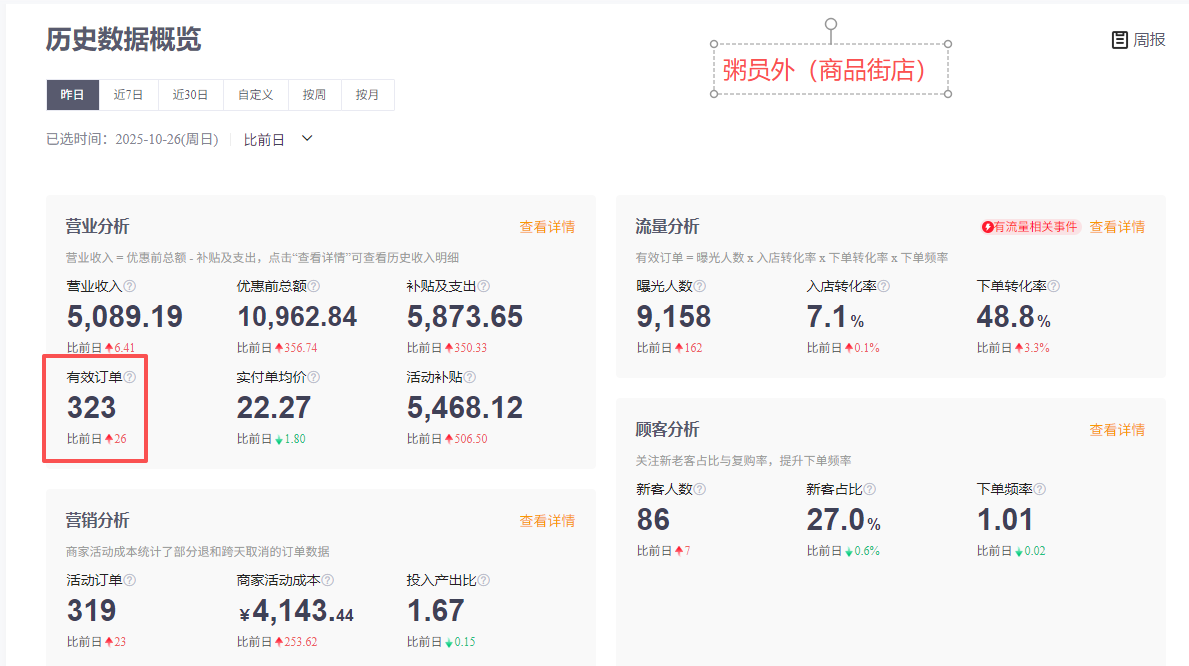Click help icon next to 曝光人数
This screenshot has width=1189, height=666.
click(699, 286)
